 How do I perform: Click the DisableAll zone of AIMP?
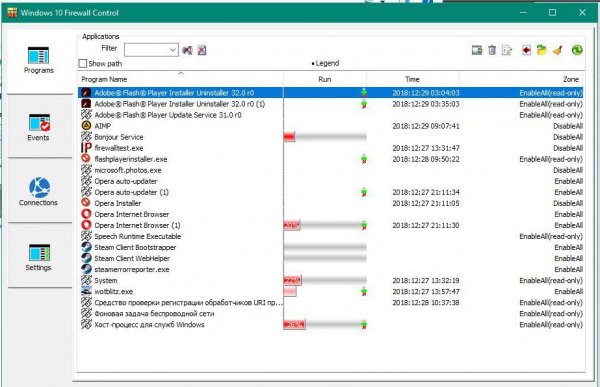(x=568, y=126)
